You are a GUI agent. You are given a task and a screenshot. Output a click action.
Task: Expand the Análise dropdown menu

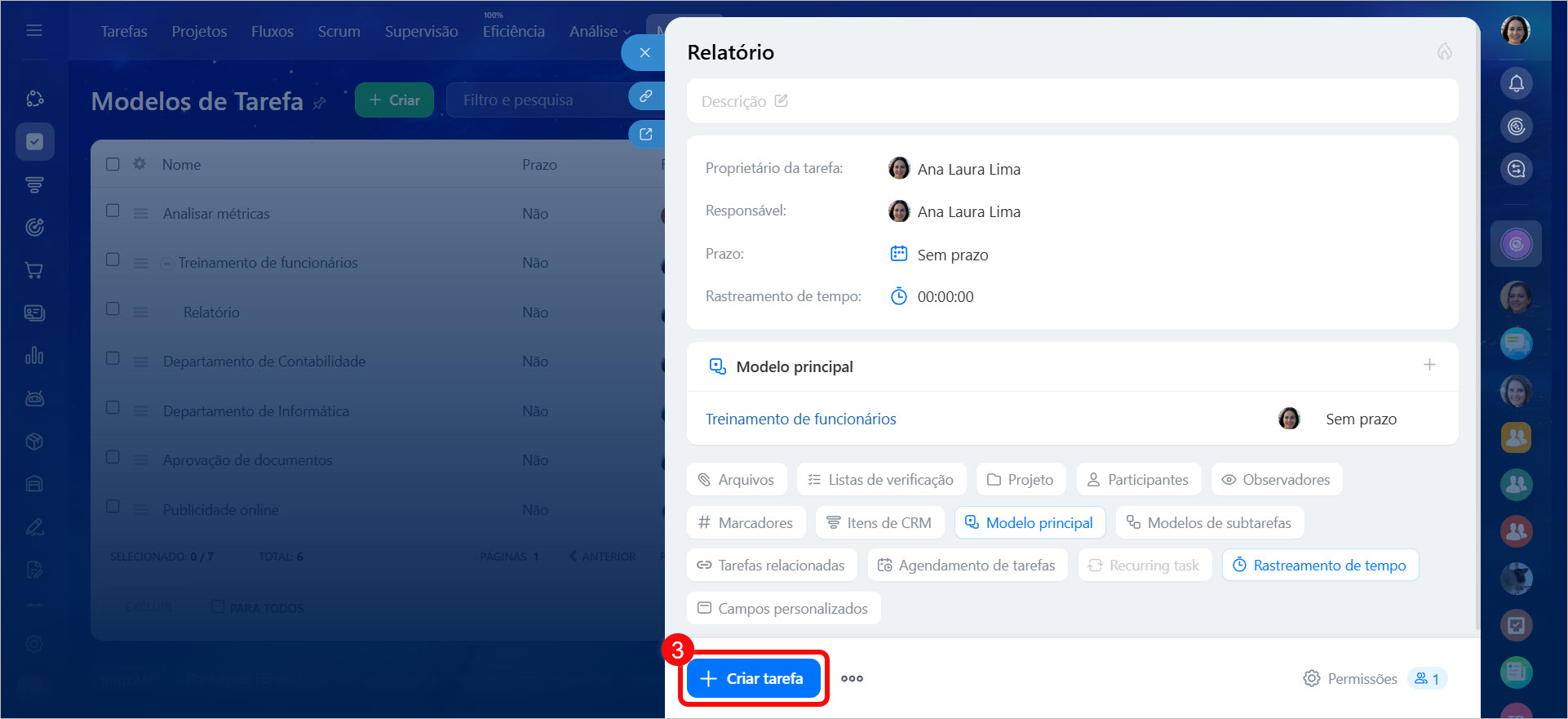click(x=600, y=32)
